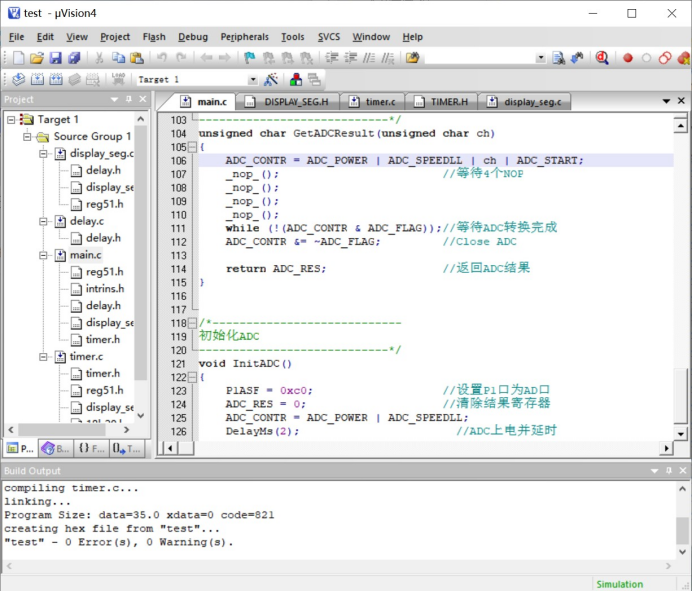Pin the Build Output panel
692x592 pixels.
669,471
